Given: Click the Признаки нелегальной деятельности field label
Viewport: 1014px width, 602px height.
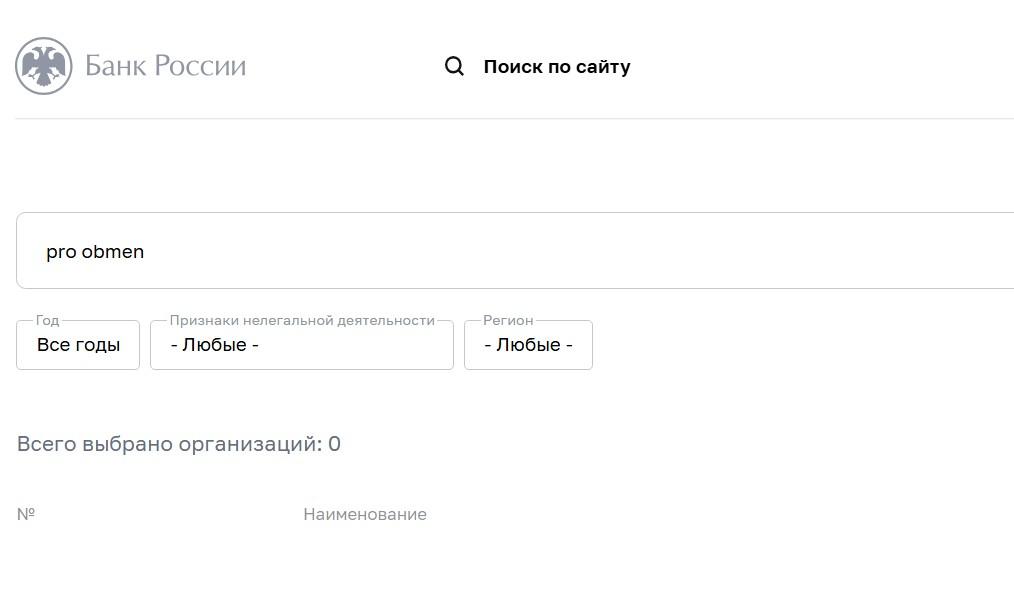Looking at the screenshot, I should click(x=302, y=320).
